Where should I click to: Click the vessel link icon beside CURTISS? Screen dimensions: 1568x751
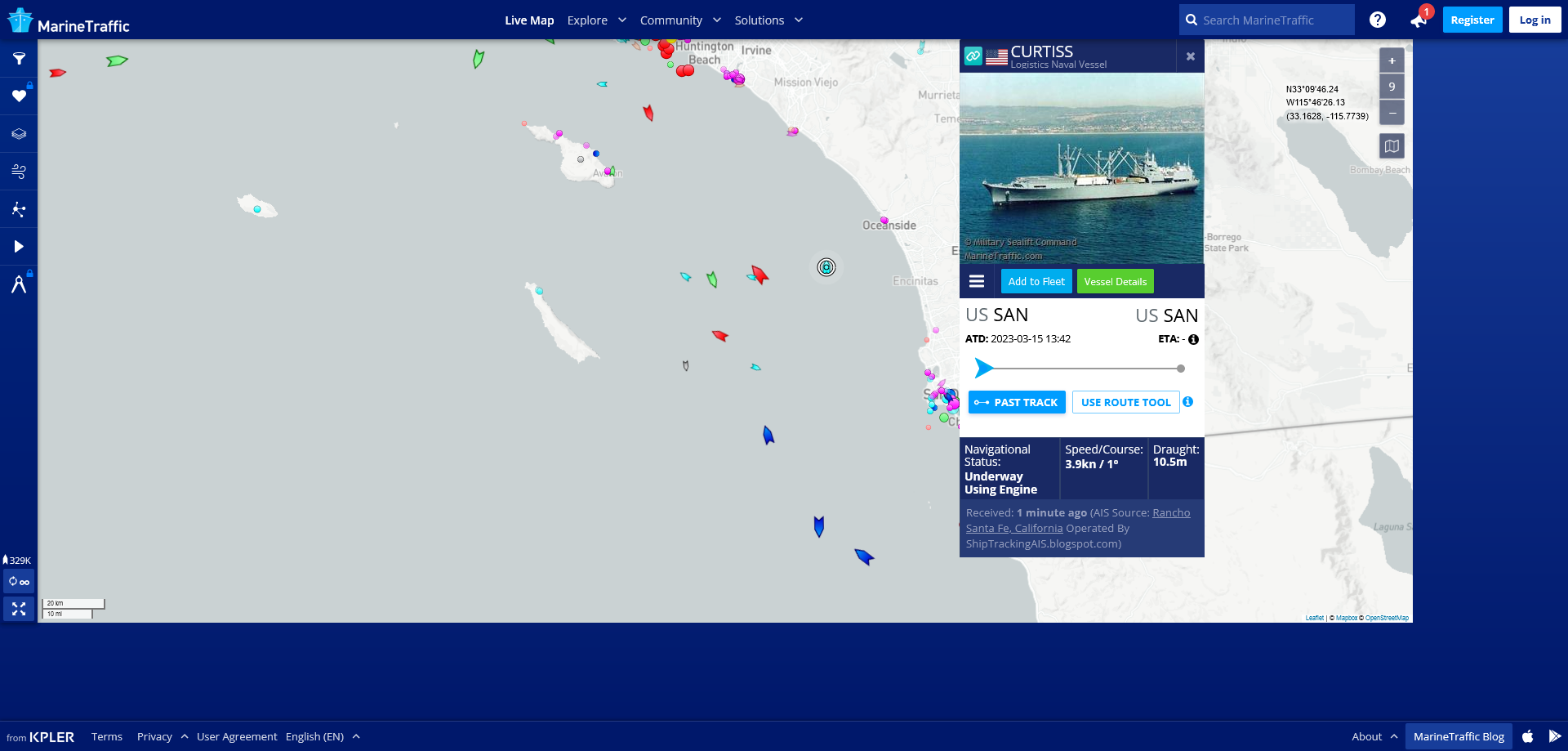click(973, 56)
